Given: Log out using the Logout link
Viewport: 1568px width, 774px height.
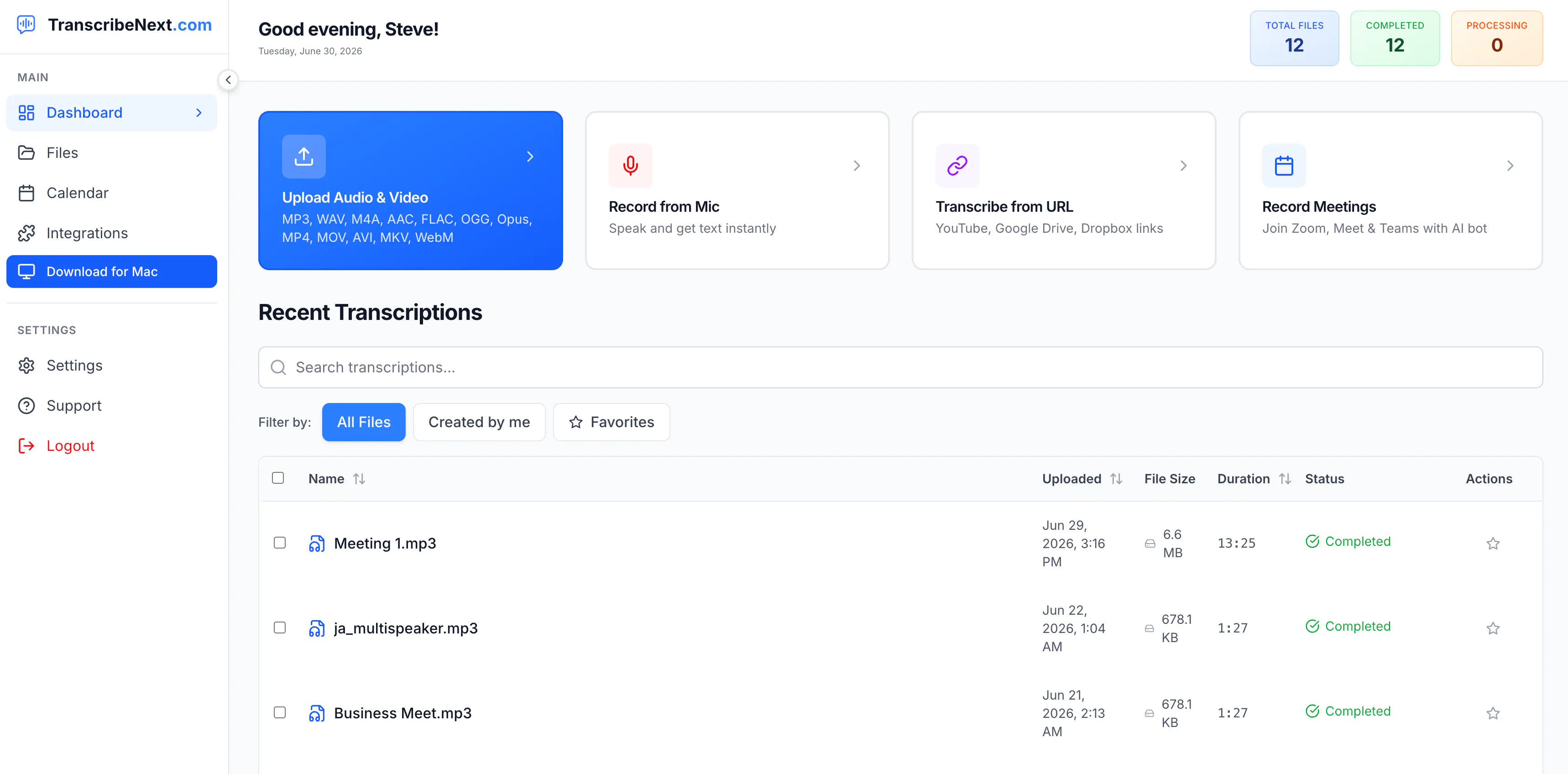Looking at the screenshot, I should [111, 445].
